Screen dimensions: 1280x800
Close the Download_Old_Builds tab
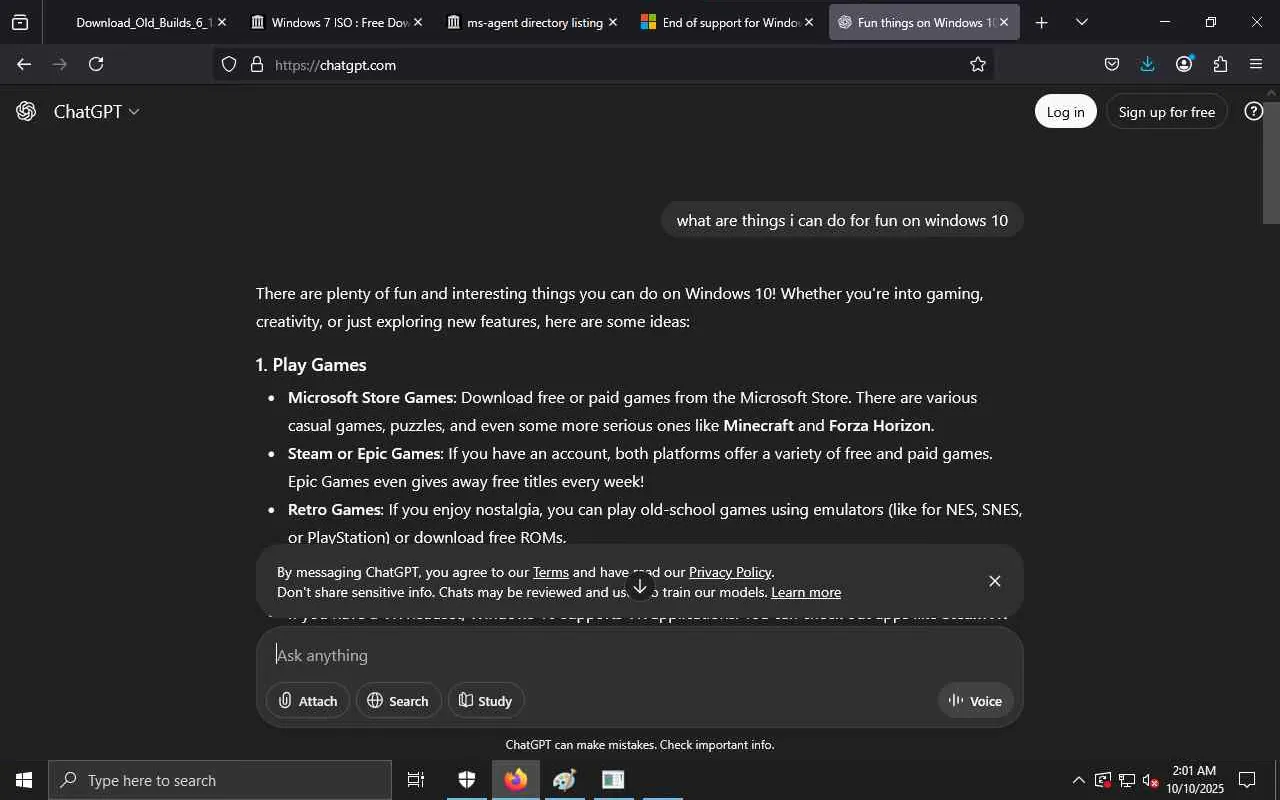coord(222,22)
